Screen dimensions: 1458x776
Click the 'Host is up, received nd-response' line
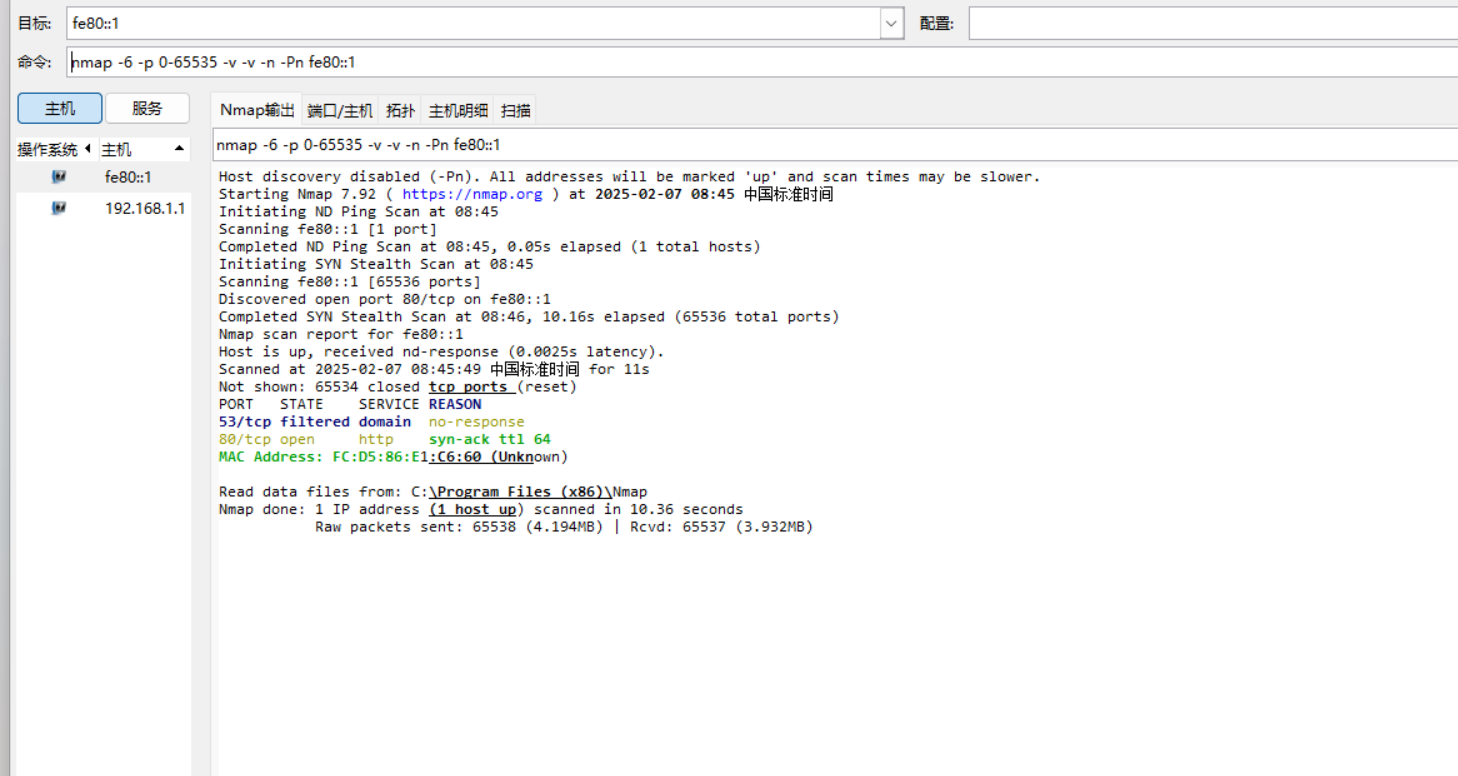[x=441, y=352]
